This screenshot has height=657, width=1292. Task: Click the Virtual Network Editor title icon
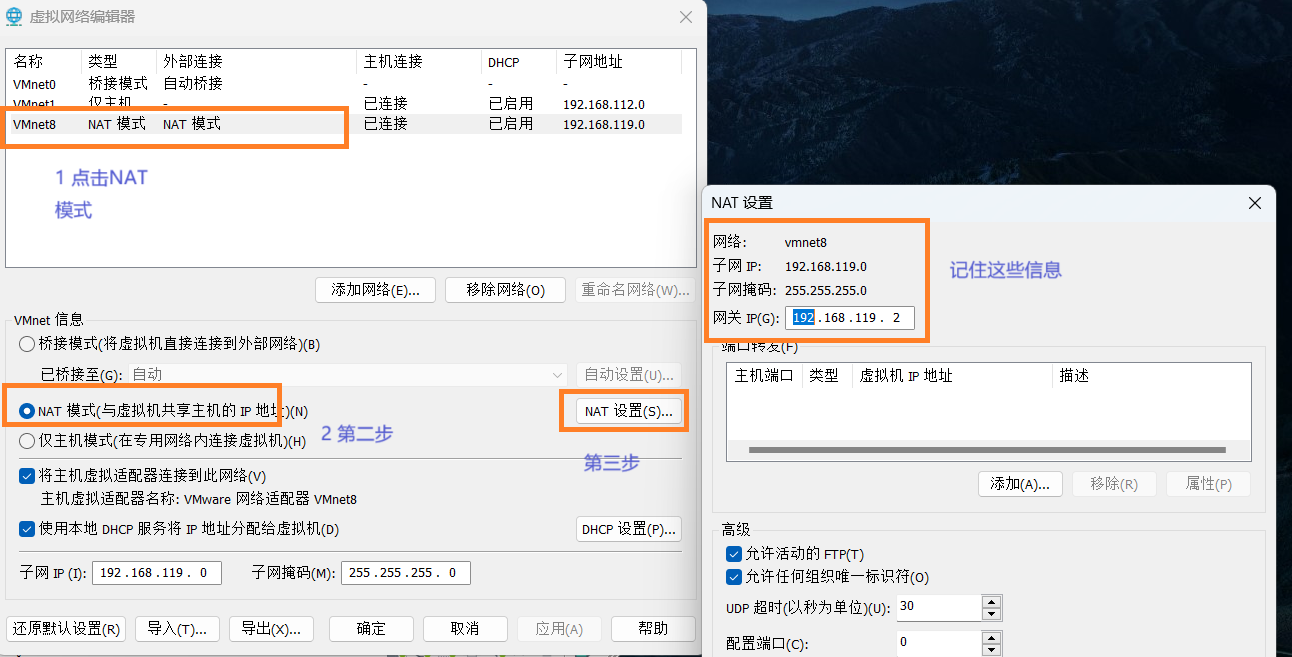(15, 16)
